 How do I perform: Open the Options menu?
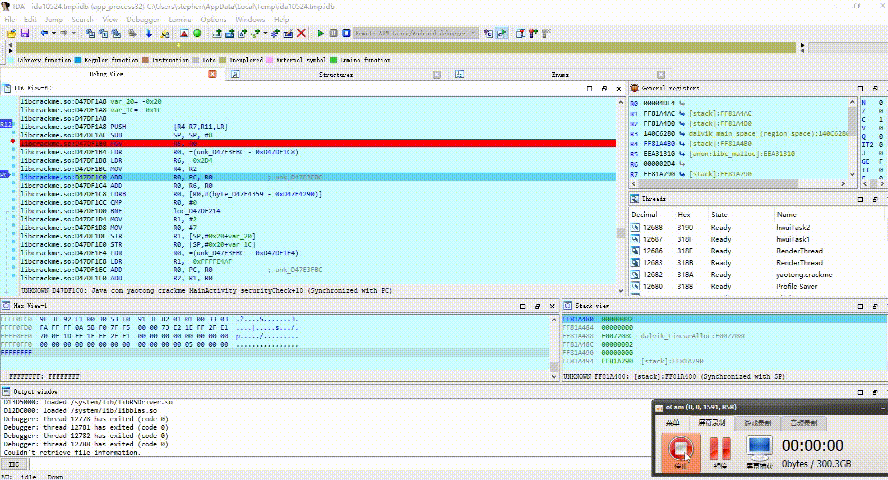click(x=213, y=19)
